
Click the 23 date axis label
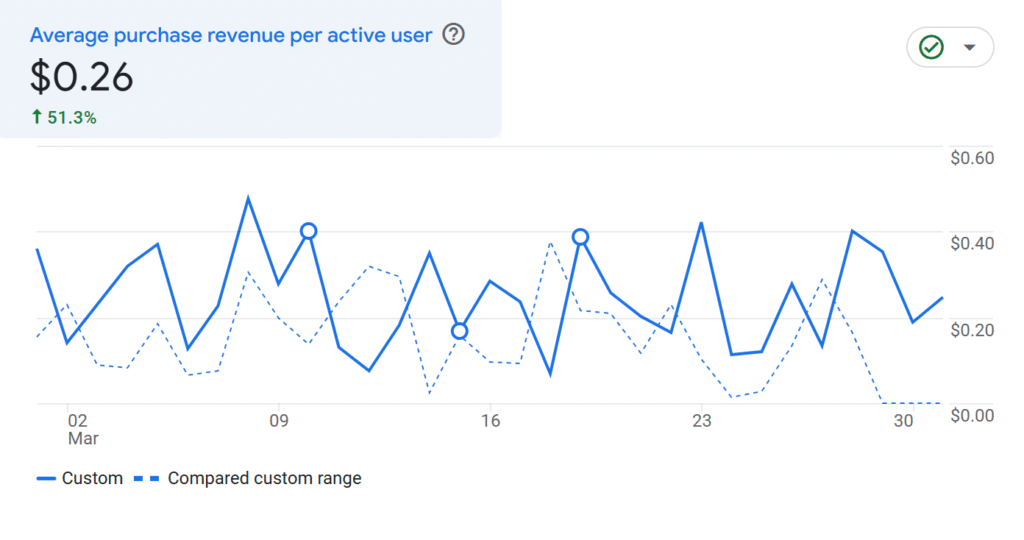702,421
